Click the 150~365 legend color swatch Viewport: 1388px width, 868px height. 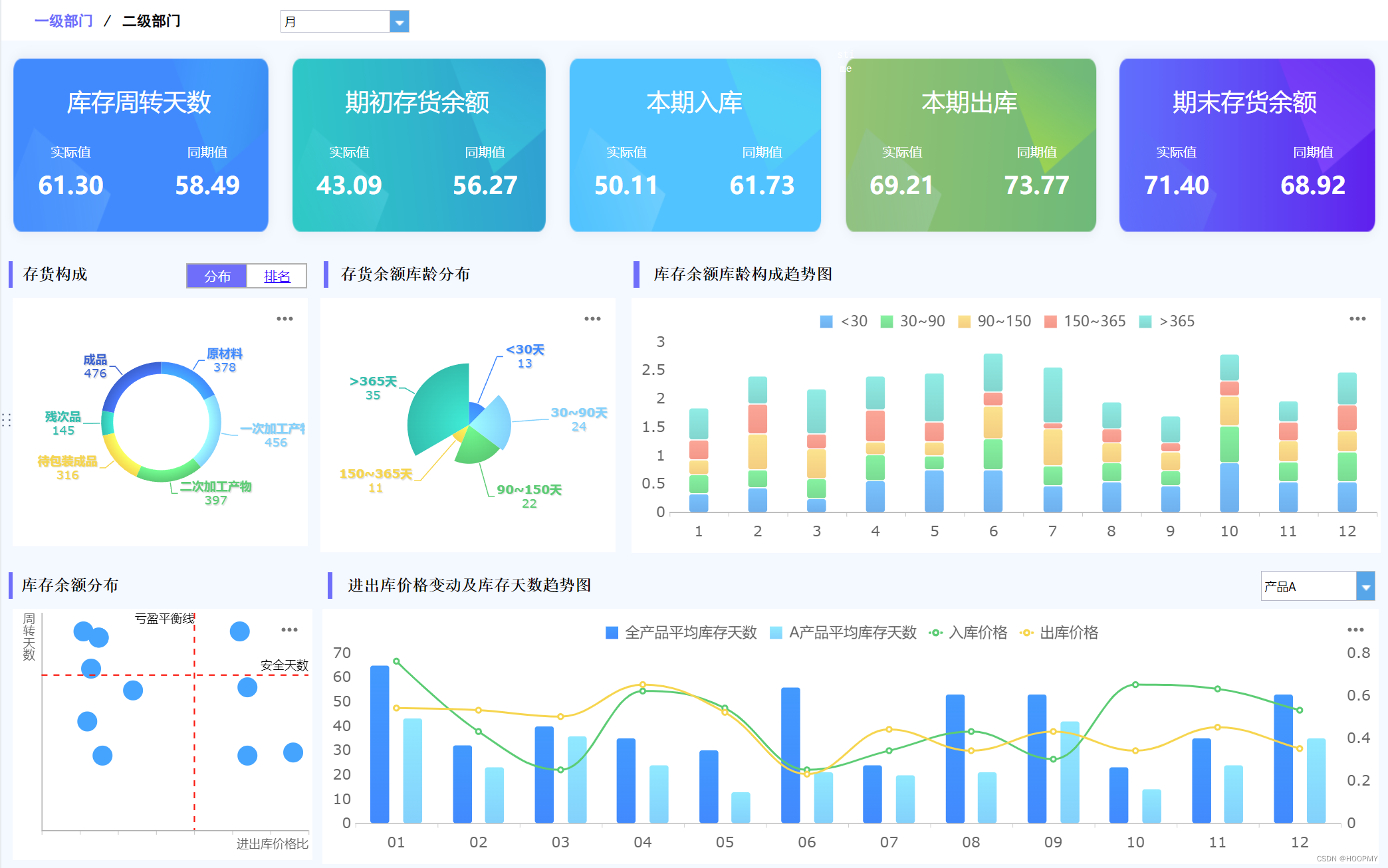pyautogui.click(x=1050, y=322)
